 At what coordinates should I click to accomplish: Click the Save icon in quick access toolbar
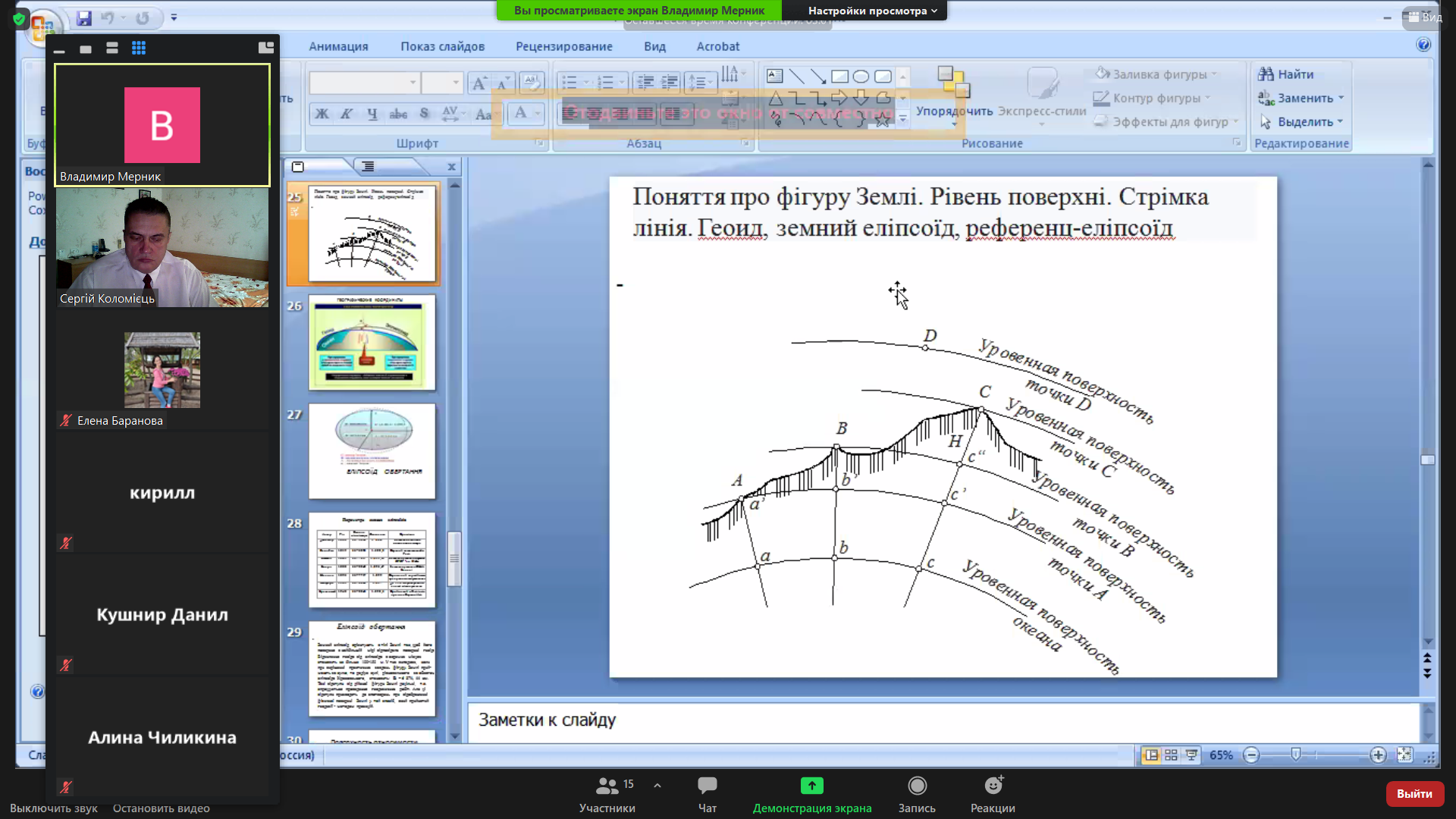[84, 17]
